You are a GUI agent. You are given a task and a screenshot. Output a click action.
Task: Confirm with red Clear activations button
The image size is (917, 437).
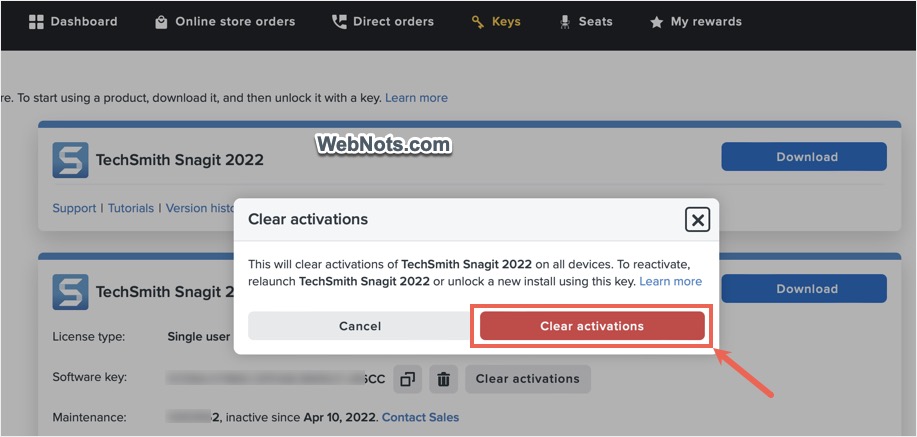(x=592, y=326)
